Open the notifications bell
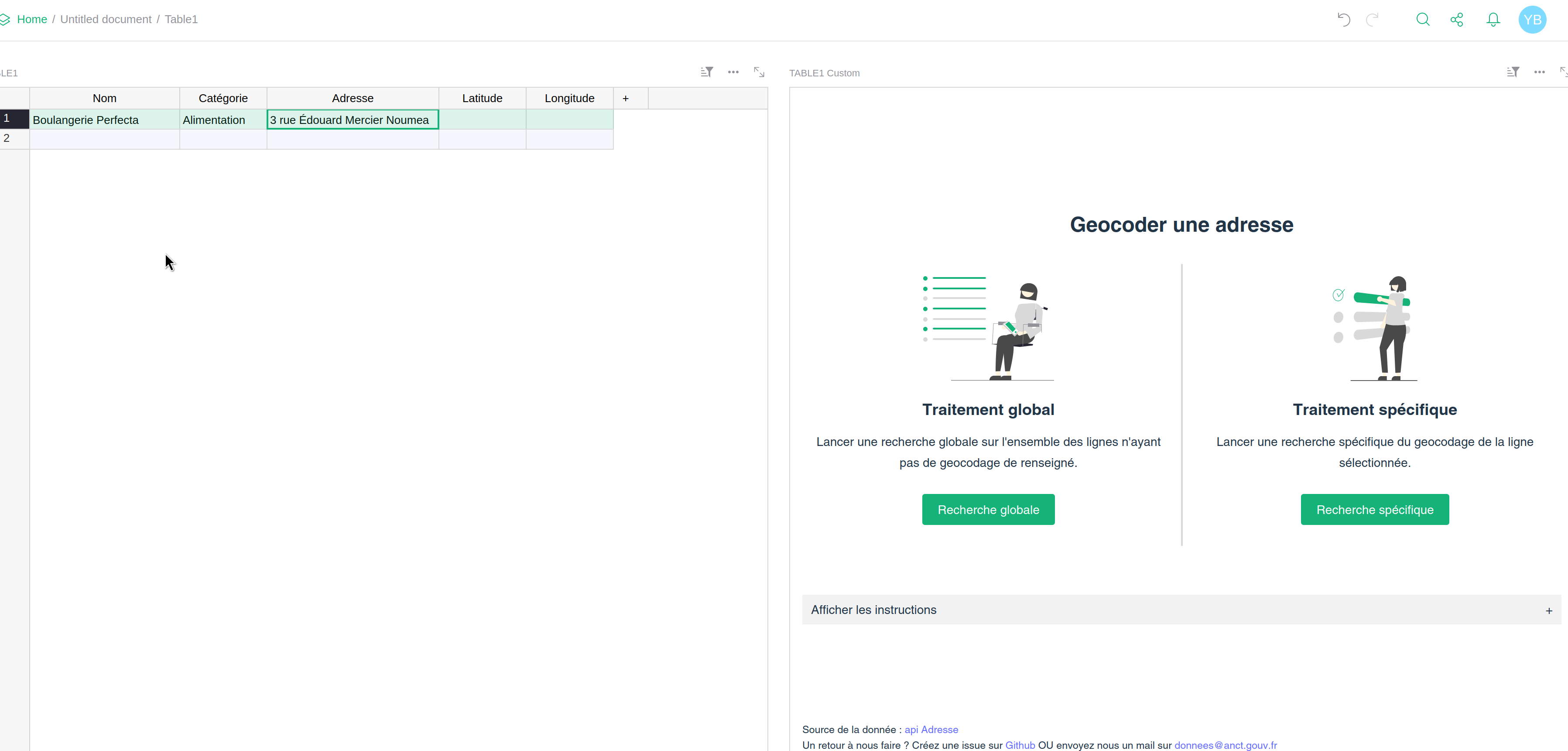The height and width of the screenshot is (751, 1568). (1493, 20)
